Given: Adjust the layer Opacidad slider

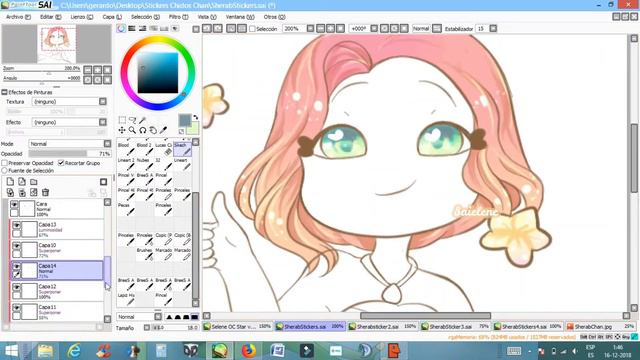Looking at the screenshot, I should pyautogui.click(x=70, y=153).
